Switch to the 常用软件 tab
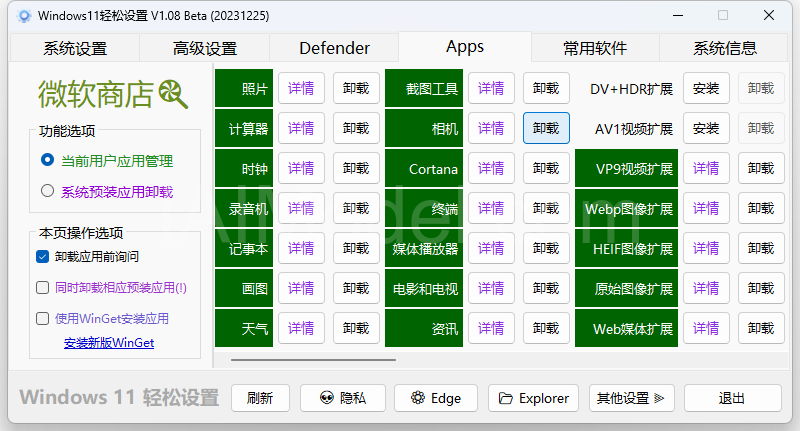800x431 pixels. [x=595, y=48]
